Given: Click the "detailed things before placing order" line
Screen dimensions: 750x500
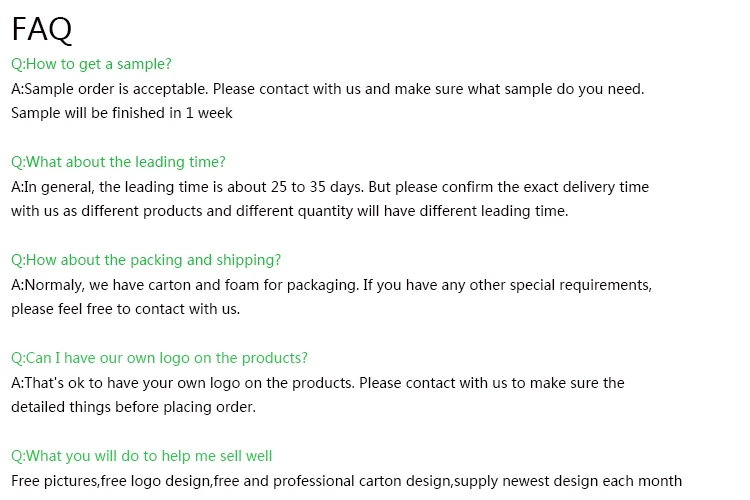Looking at the screenshot, I should [134, 407].
